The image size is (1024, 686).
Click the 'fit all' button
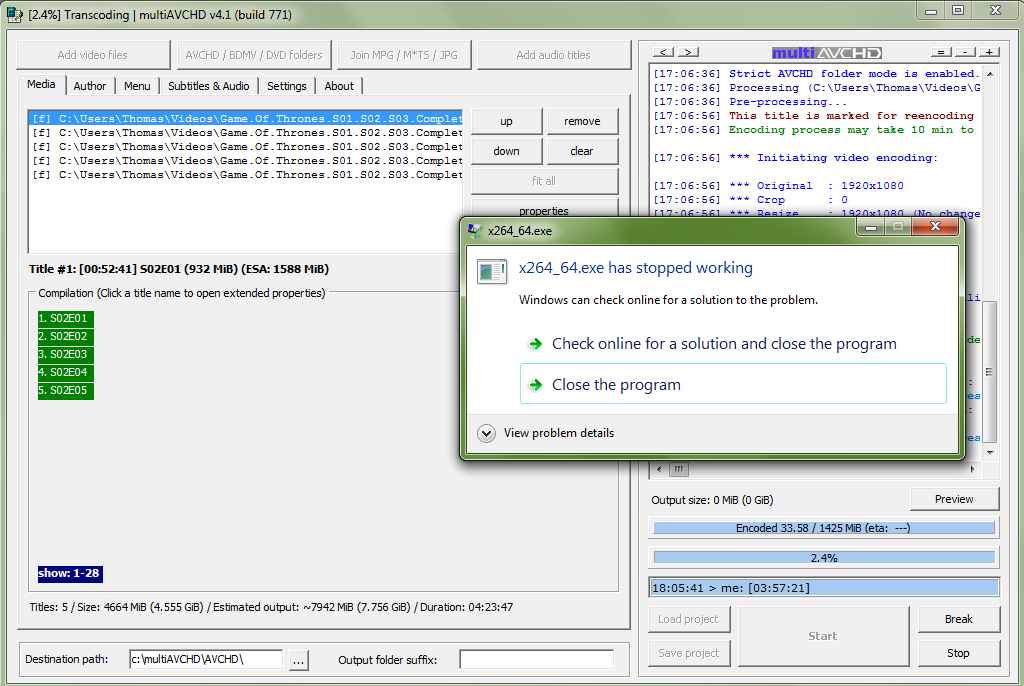click(x=544, y=181)
